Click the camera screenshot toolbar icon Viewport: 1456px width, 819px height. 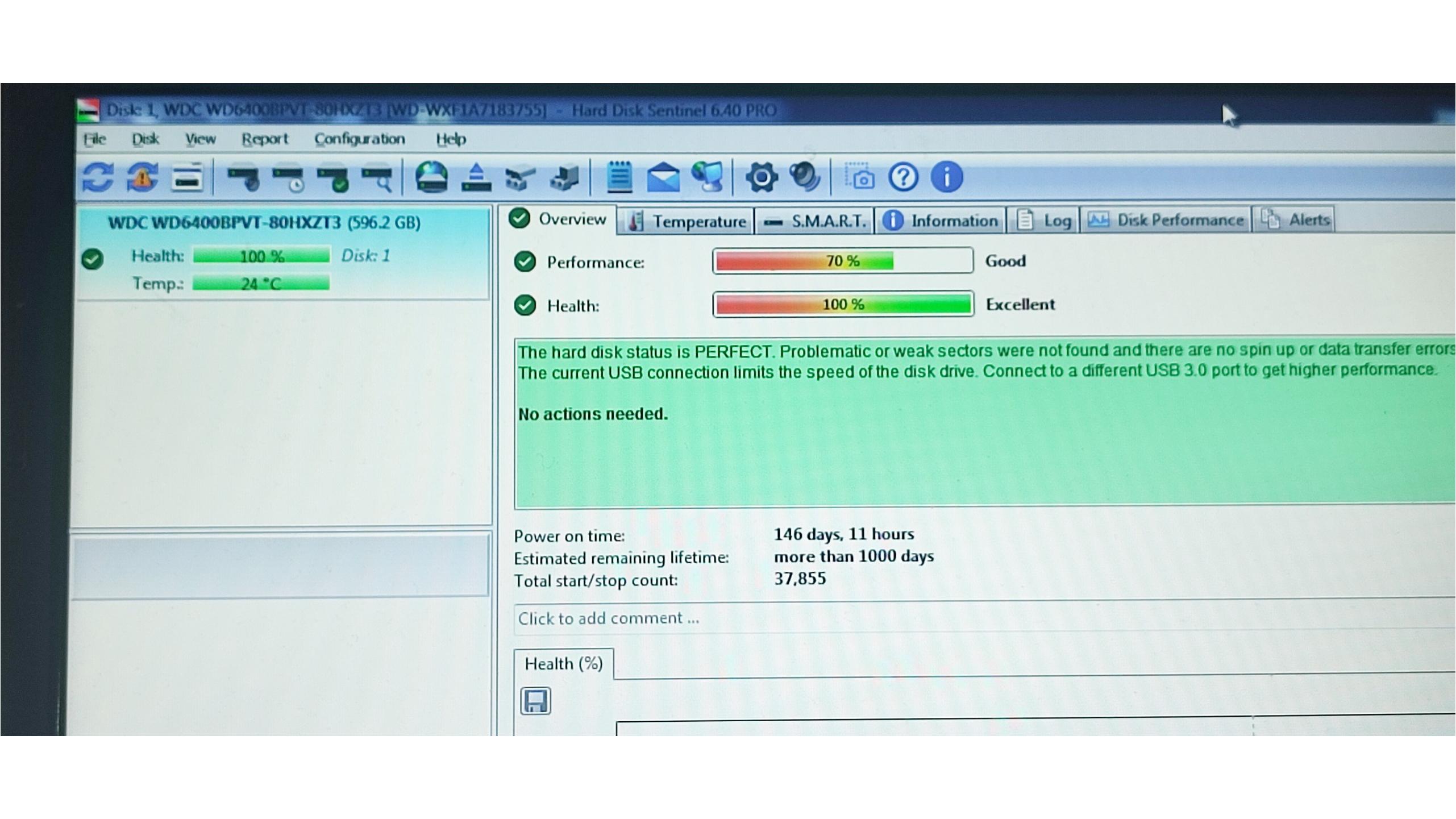point(859,177)
